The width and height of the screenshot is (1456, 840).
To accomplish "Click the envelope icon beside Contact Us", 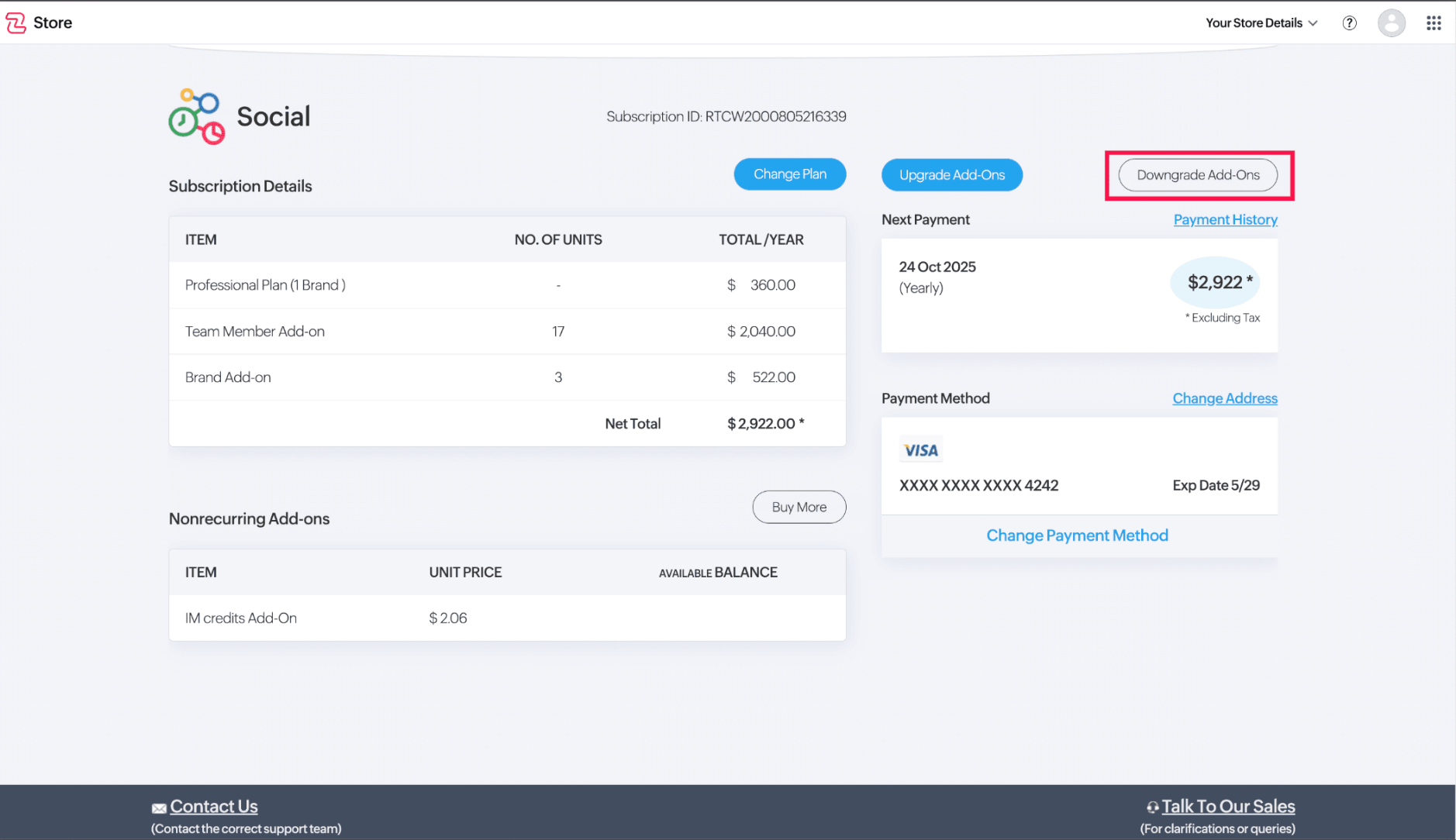I will [x=159, y=808].
